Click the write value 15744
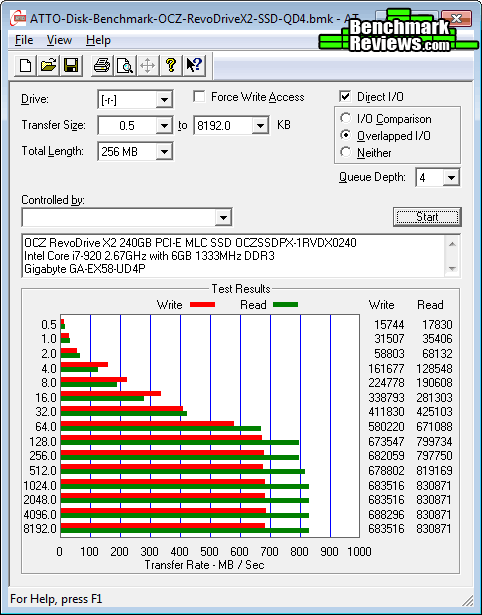 [389, 324]
